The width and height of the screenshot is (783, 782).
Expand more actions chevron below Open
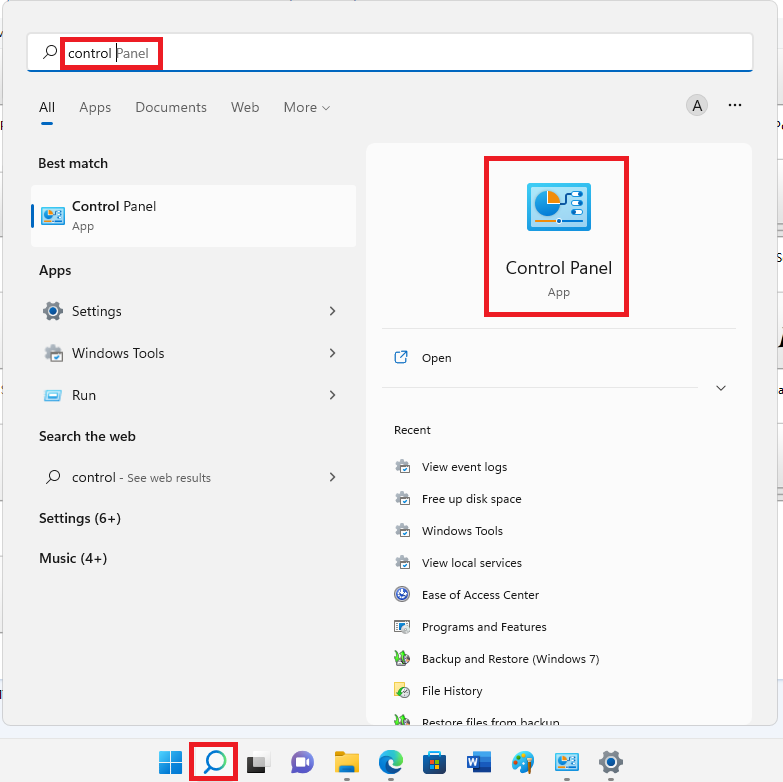(x=721, y=388)
